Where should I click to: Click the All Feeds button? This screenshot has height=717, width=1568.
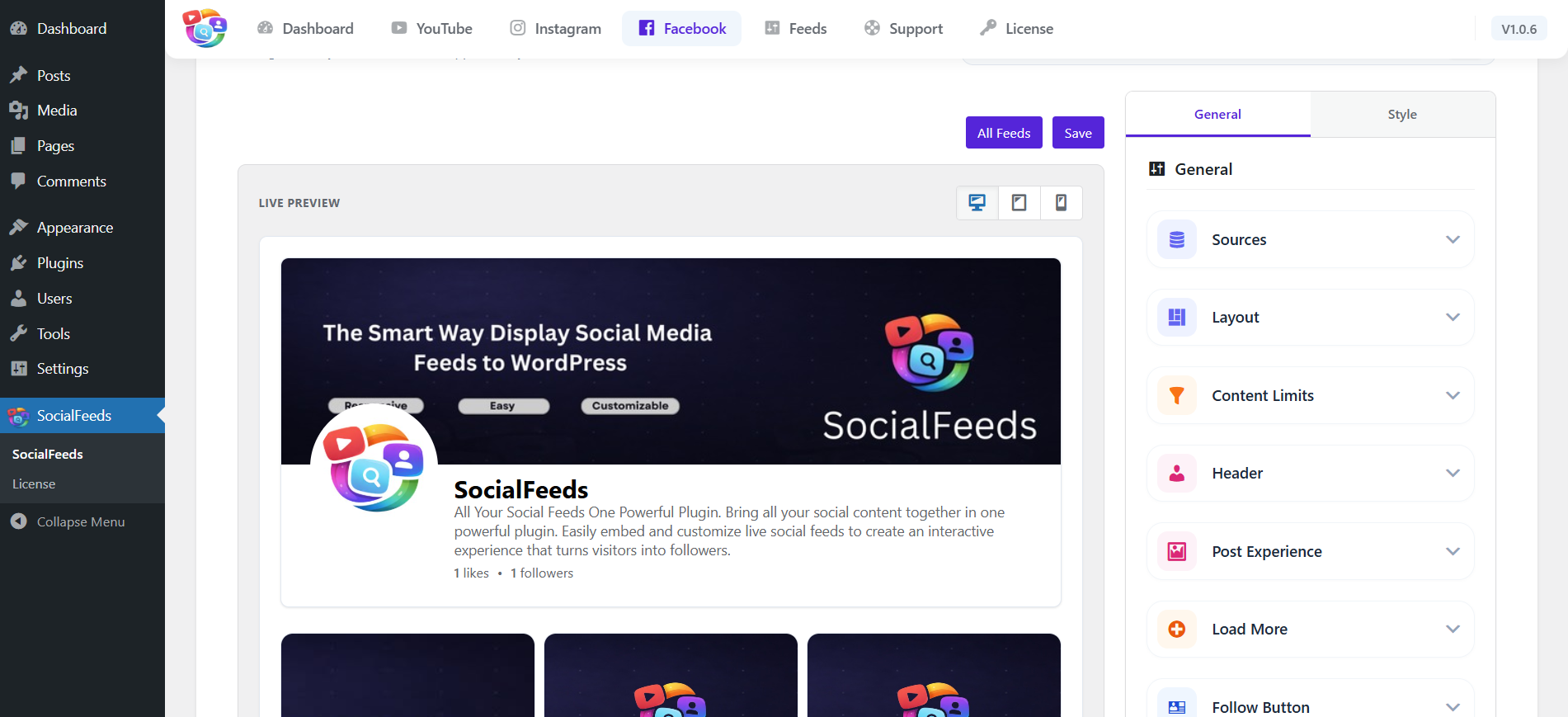(x=1004, y=133)
